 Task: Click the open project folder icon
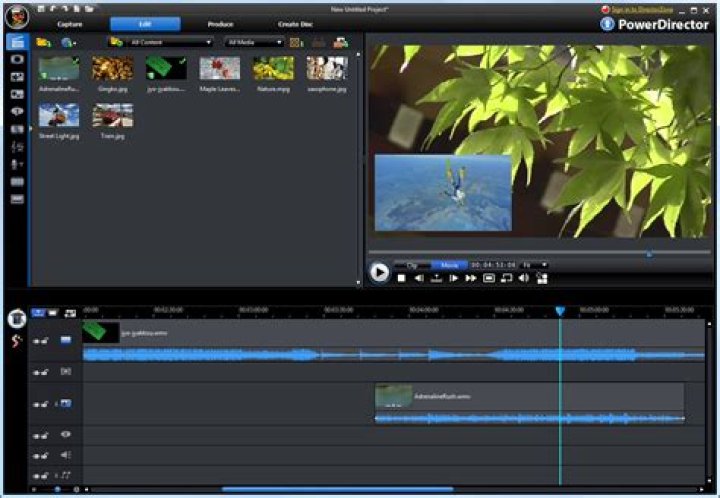click(89, 9)
